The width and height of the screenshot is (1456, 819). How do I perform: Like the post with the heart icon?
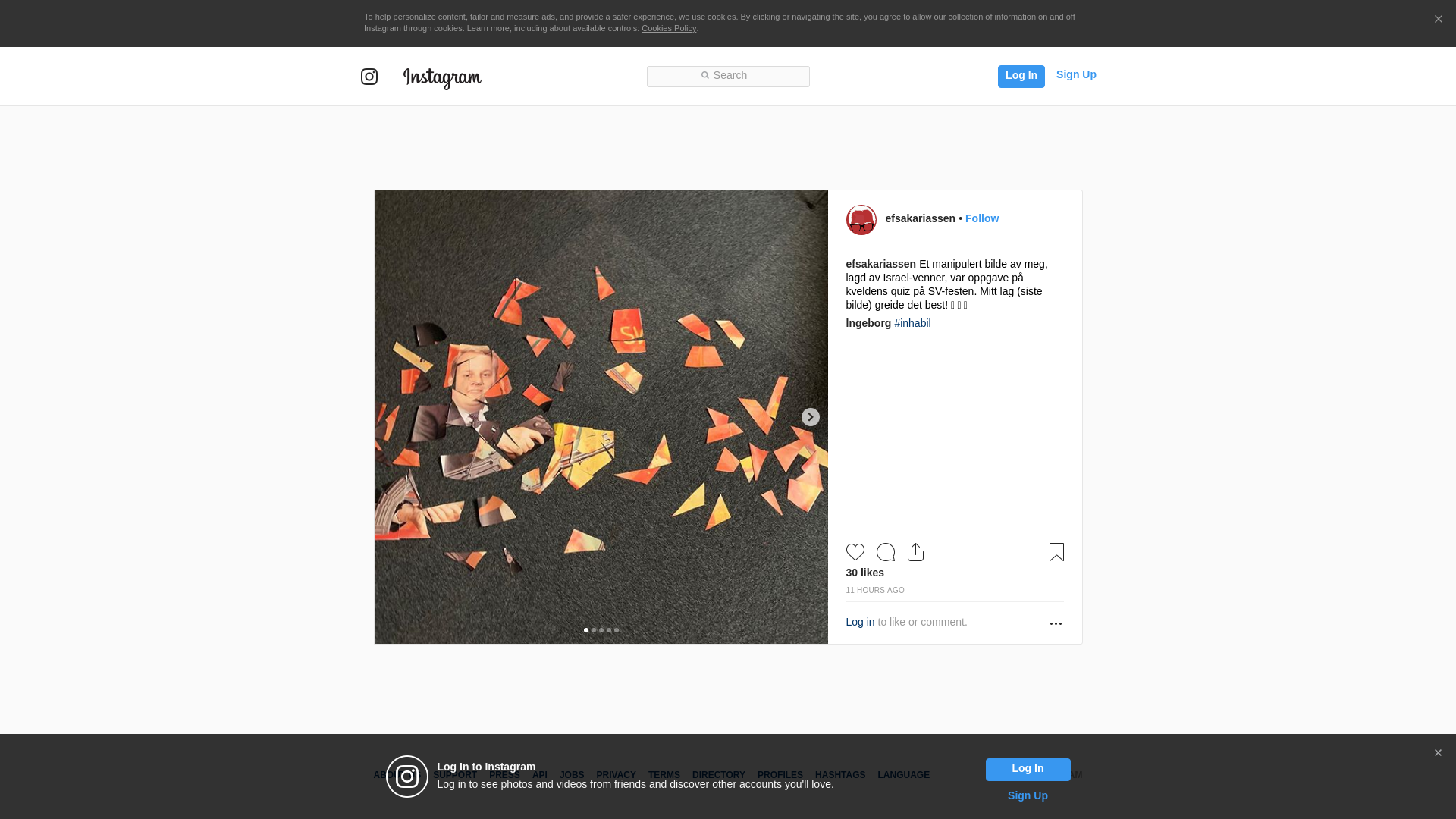coord(855,552)
